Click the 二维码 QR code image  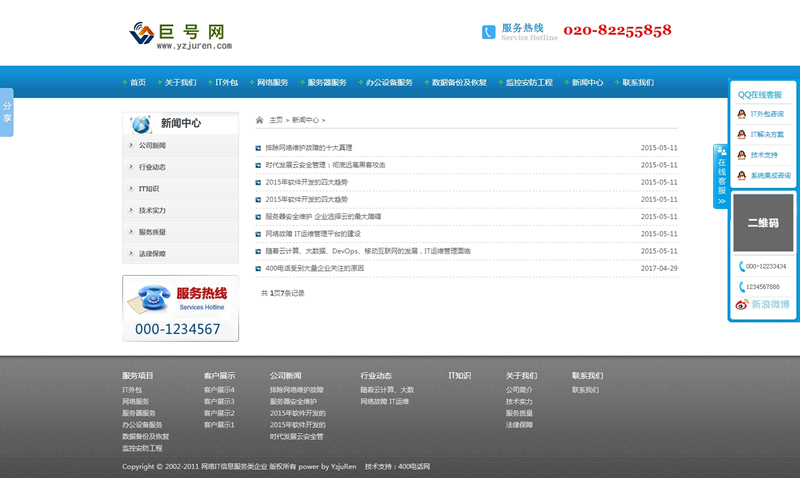point(764,222)
